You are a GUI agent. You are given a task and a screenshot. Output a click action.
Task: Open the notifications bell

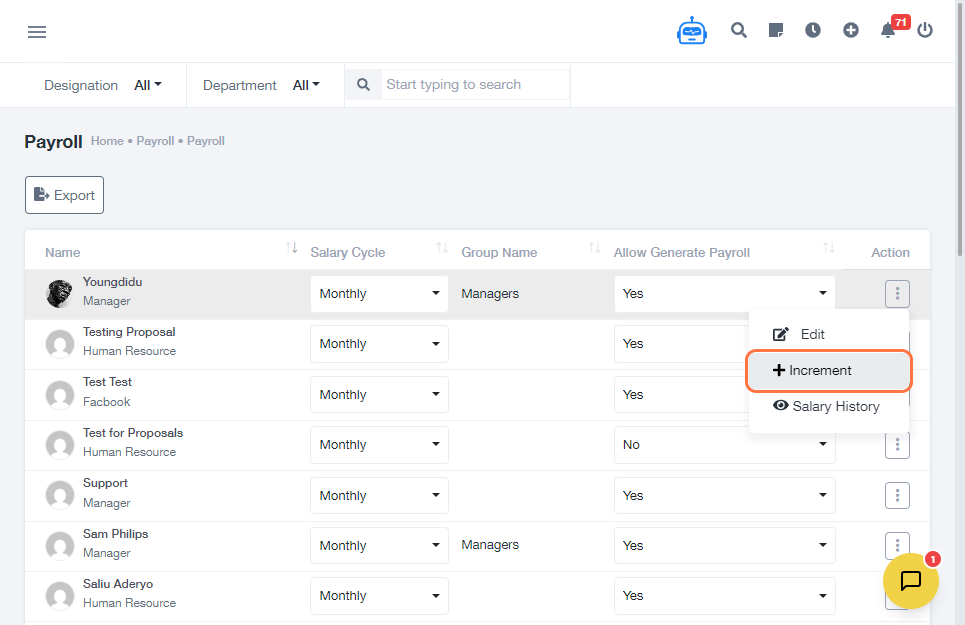point(888,30)
